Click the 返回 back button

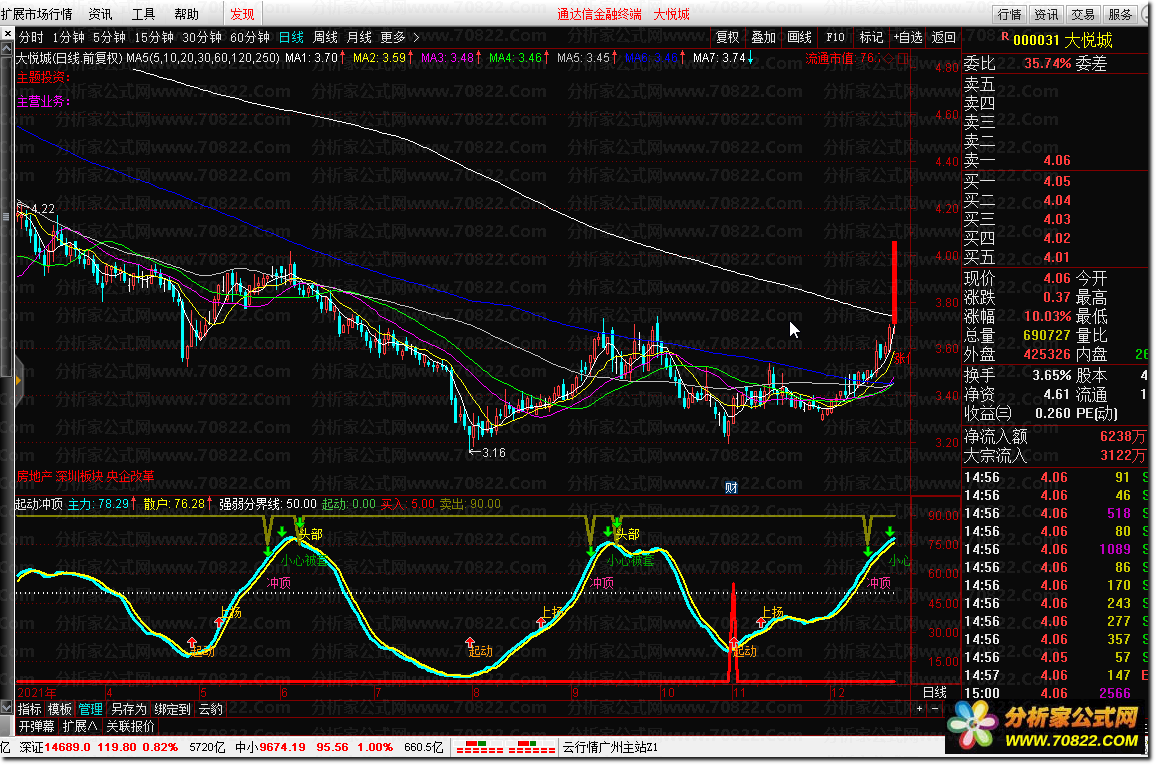944,37
